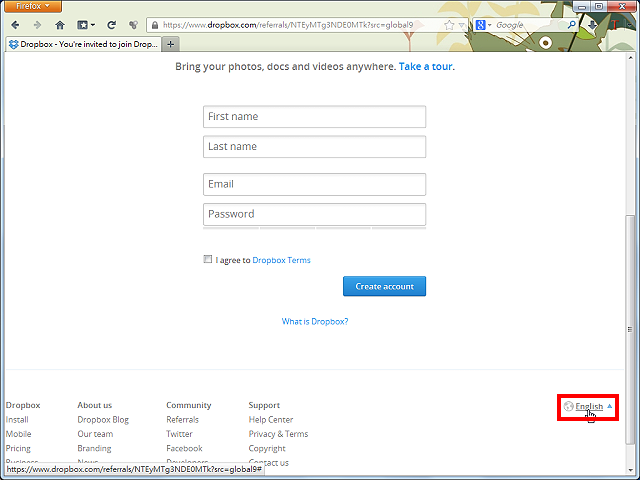The height and width of the screenshot is (480, 640).
Task: Open the Referrals footer link
Action: click(182, 420)
